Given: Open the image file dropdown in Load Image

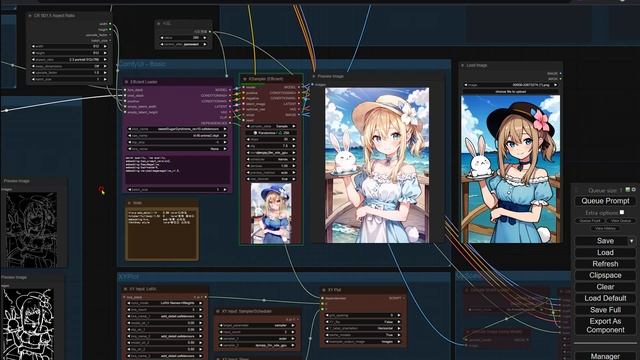Looking at the screenshot, I should coord(511,85).
